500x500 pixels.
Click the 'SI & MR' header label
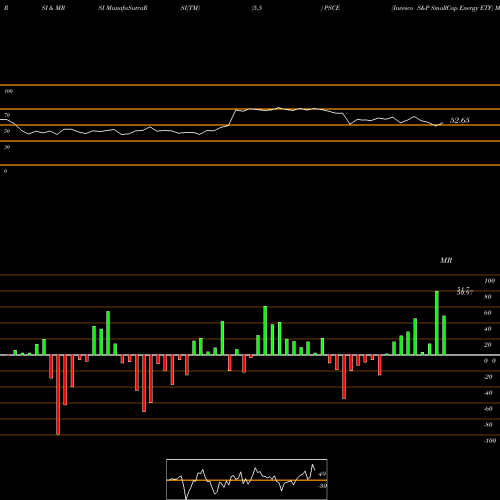(x=53, y=8)
